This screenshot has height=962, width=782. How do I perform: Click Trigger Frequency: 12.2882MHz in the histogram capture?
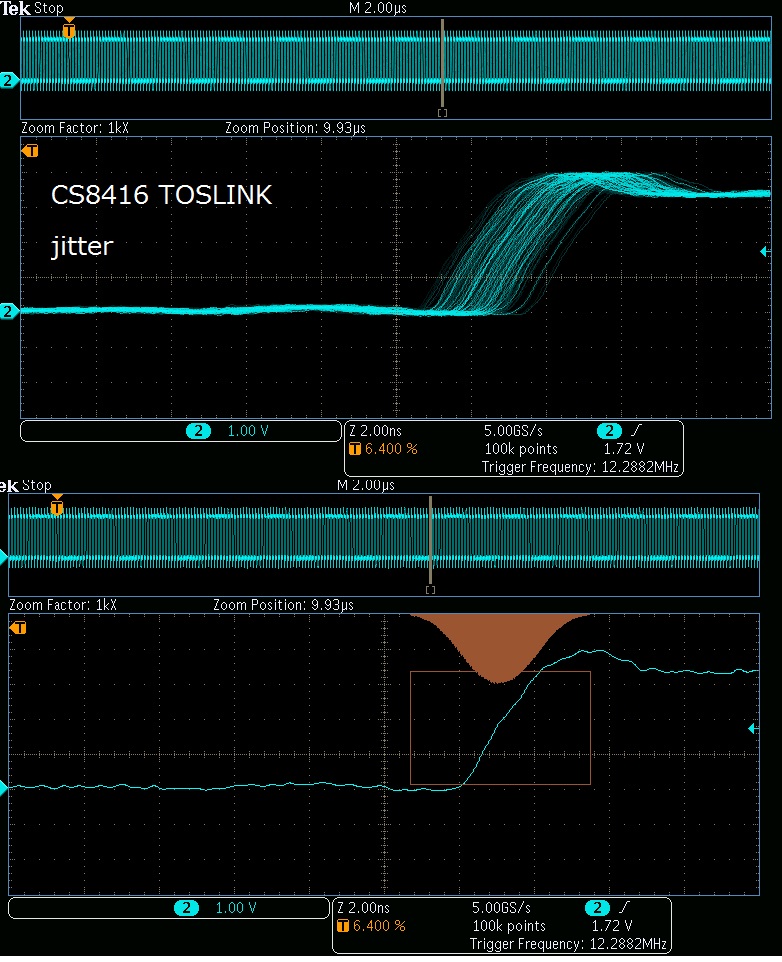(569, 944)
